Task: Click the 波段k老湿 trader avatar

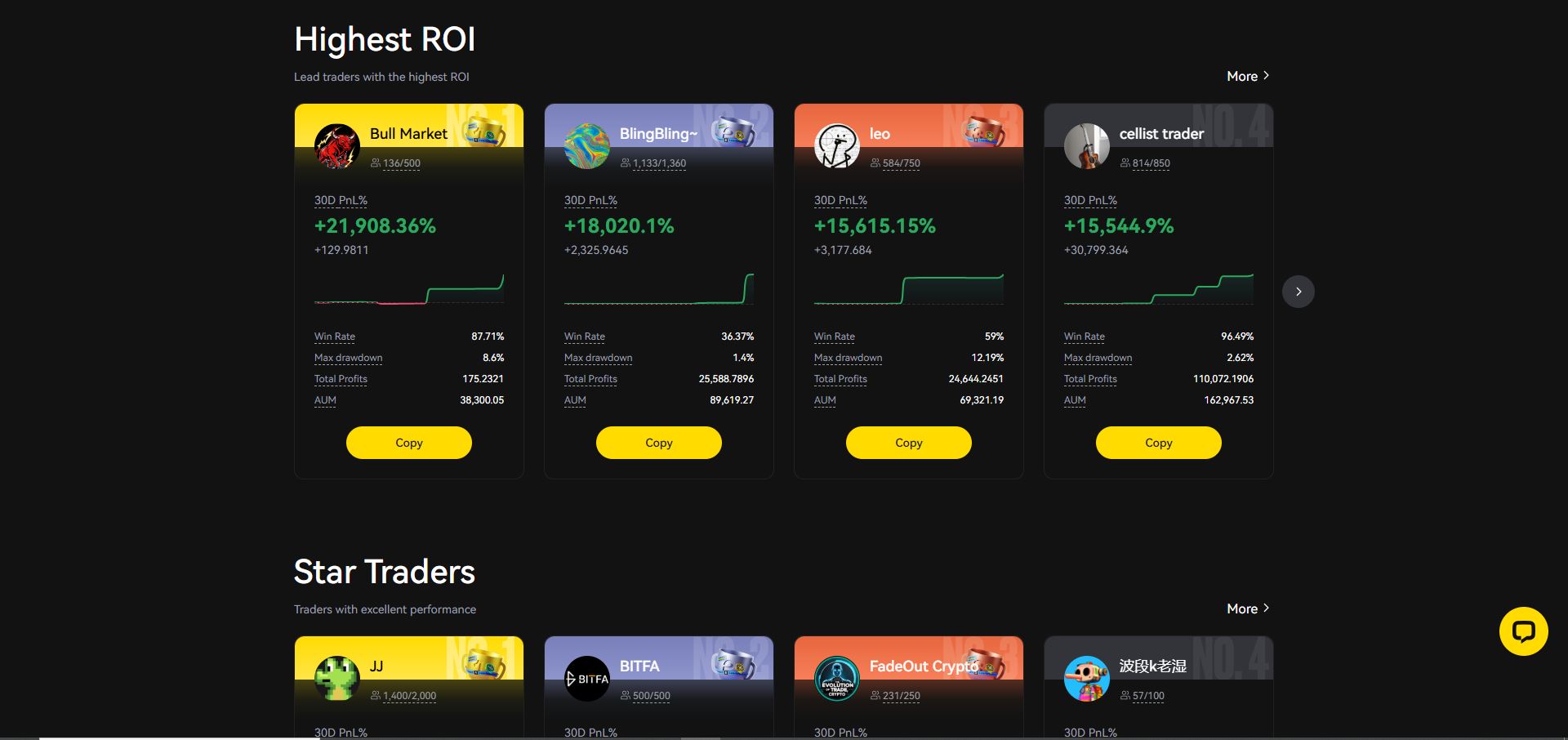Action: [x=1086, y=679]
